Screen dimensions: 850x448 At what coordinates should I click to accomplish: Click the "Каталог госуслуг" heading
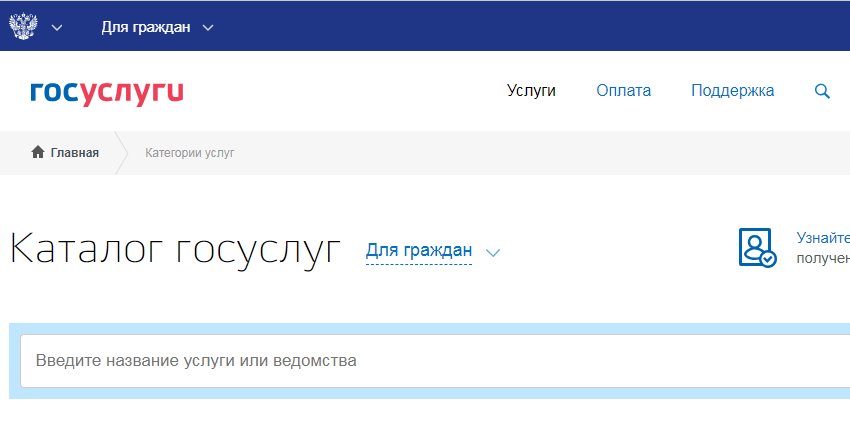pyautogui.click(x=175, y=250)
